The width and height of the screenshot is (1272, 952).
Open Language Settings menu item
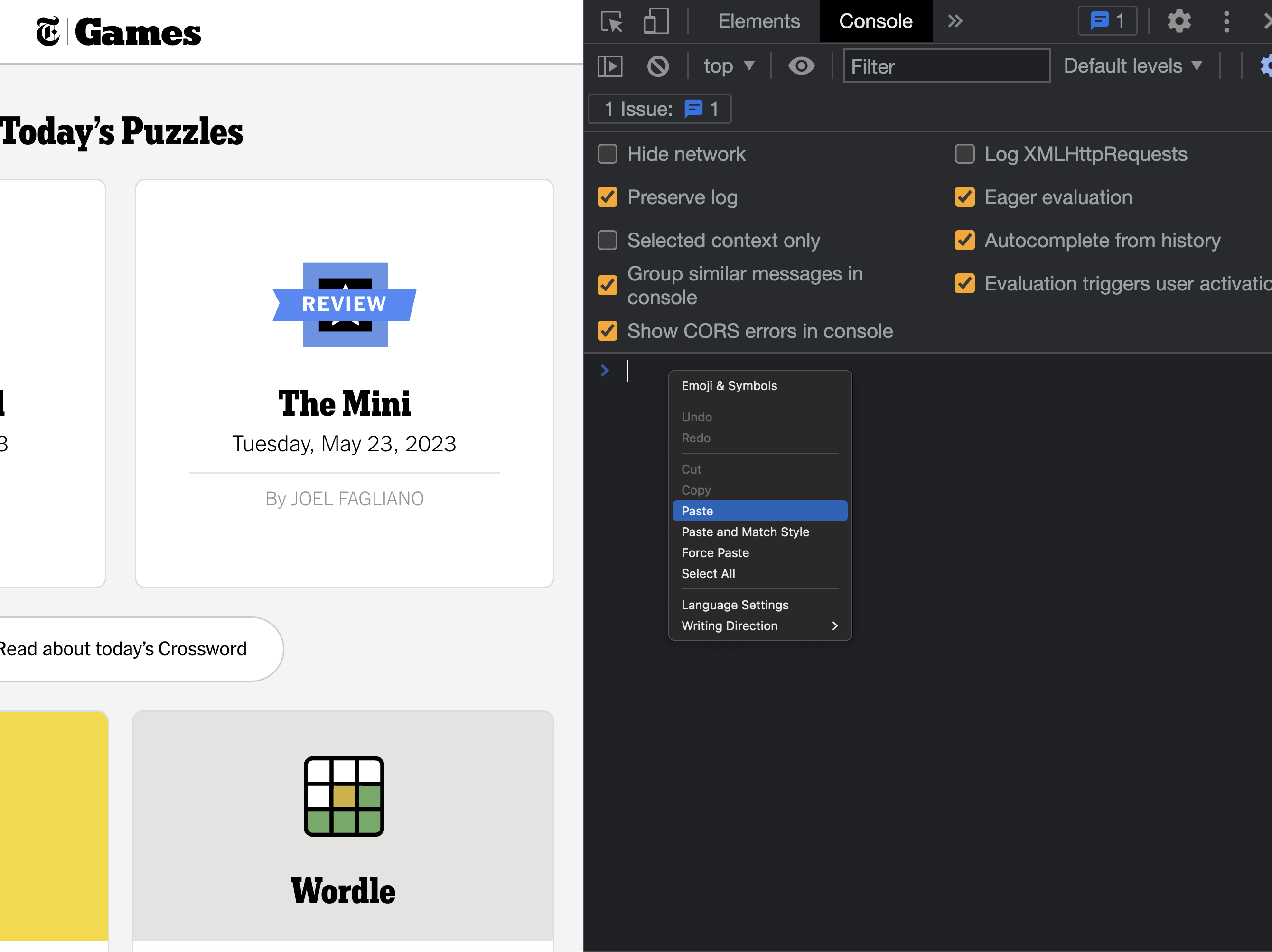tap(759, 605)
